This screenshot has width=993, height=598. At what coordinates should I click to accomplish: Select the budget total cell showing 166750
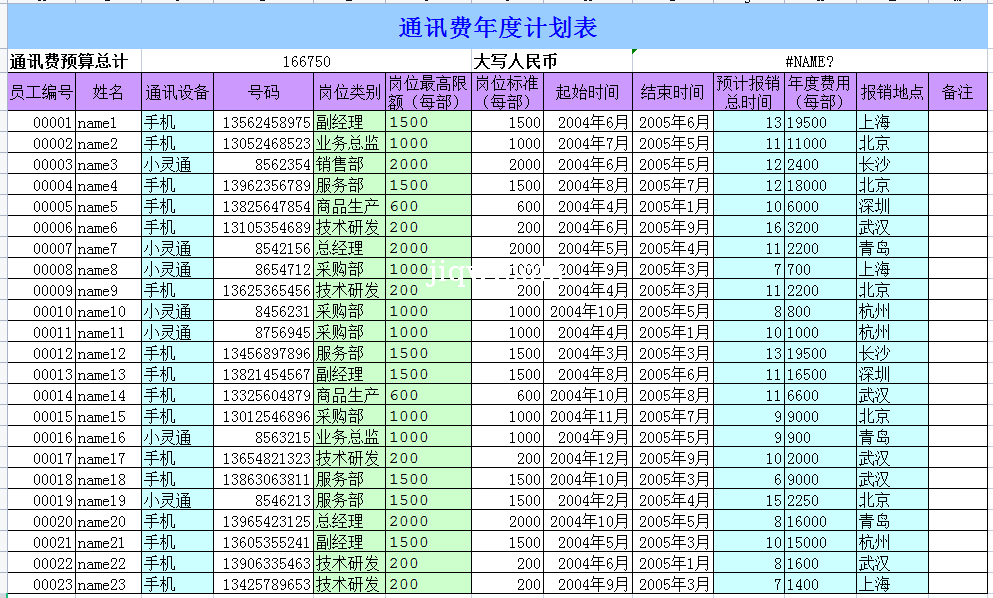click(x=306, y=61)
